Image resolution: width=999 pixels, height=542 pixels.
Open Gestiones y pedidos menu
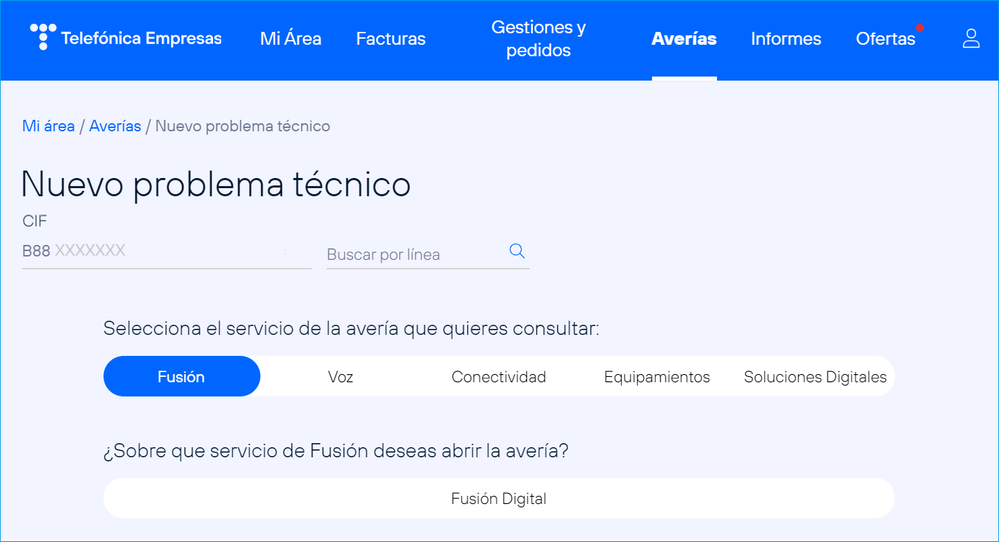point(538,39)
